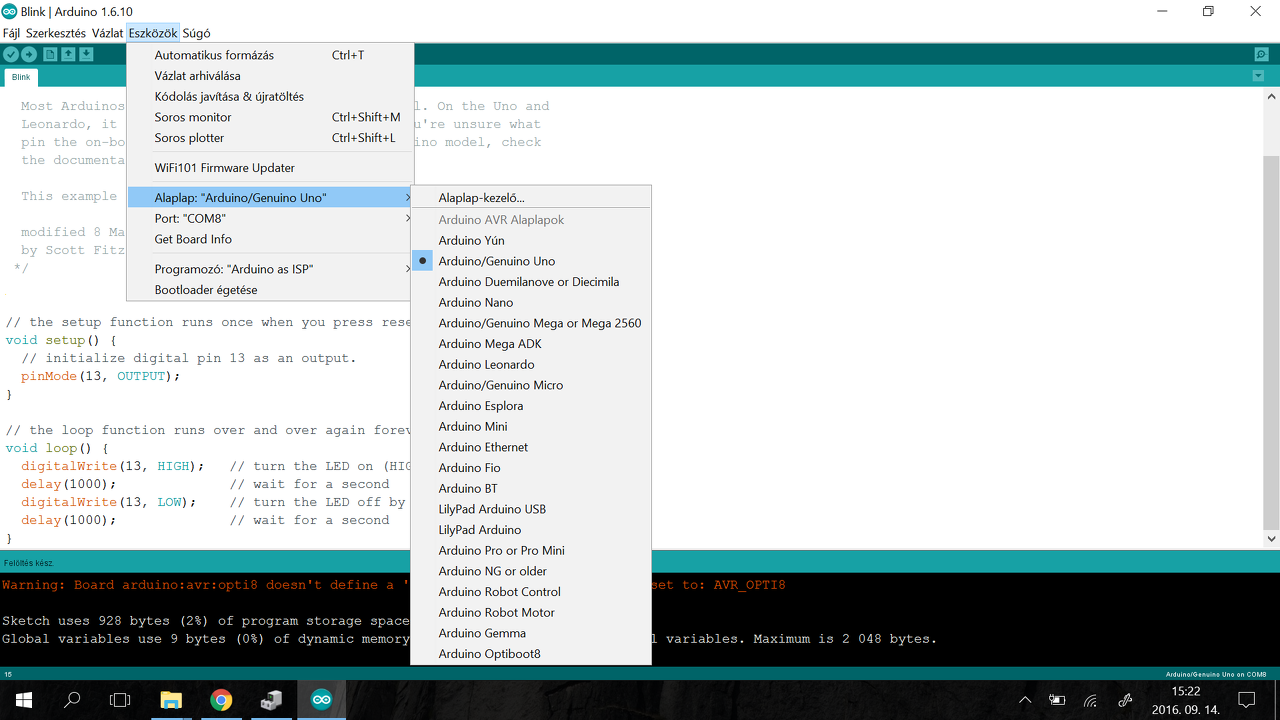Open the sketch tab dropdown arrow
This screenshot has width=1280, height=720.
click(x=1258, y=76)
